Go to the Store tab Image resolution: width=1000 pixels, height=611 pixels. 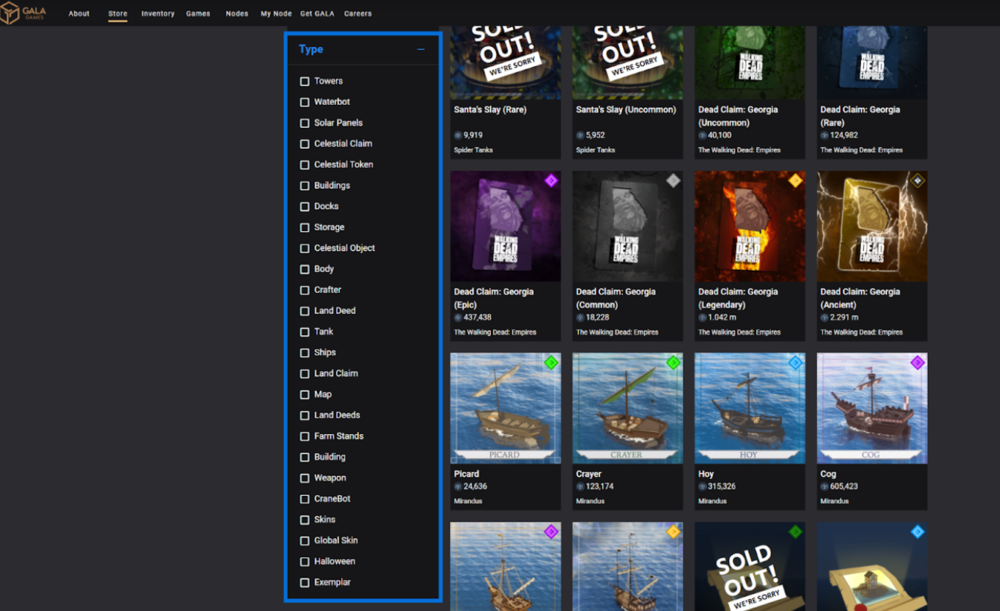point(117,13)
